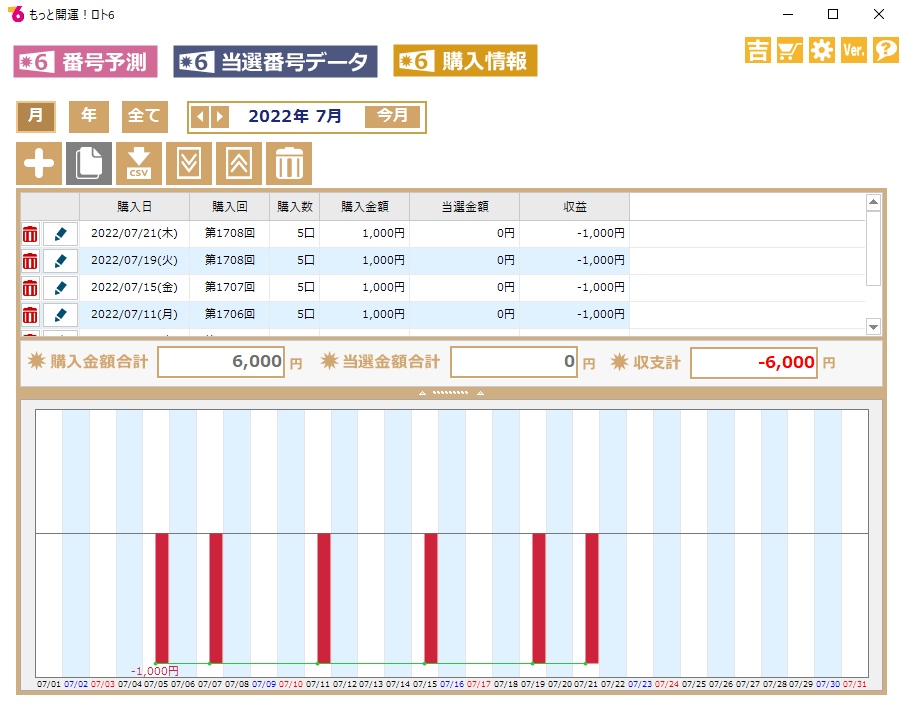The image size is (901, 710).
Task: Delete records using the toolbar trash icon
Action: [288, 163]
